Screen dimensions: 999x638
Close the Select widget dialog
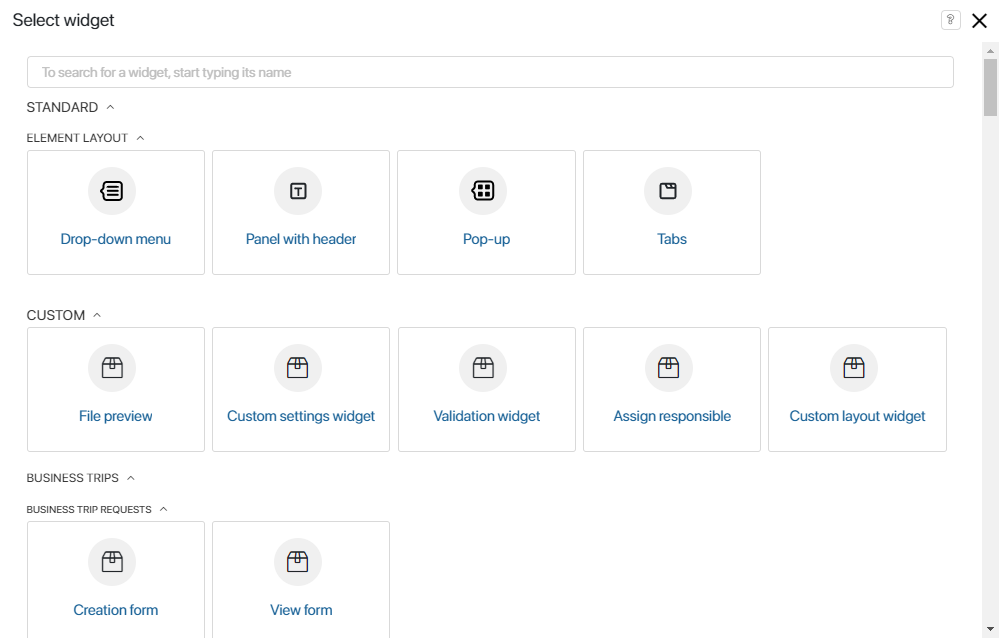(x=979, y=21)
